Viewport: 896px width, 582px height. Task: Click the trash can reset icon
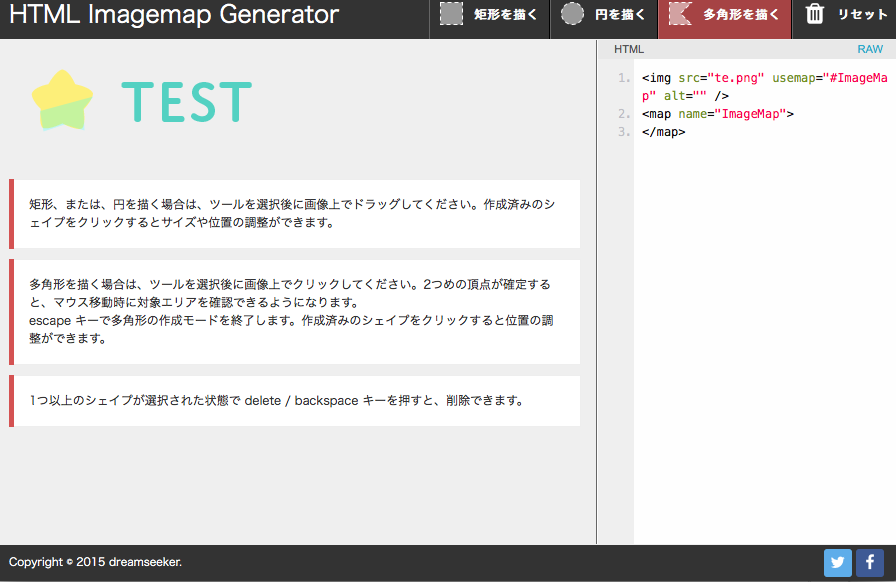(x=814, y=14)
